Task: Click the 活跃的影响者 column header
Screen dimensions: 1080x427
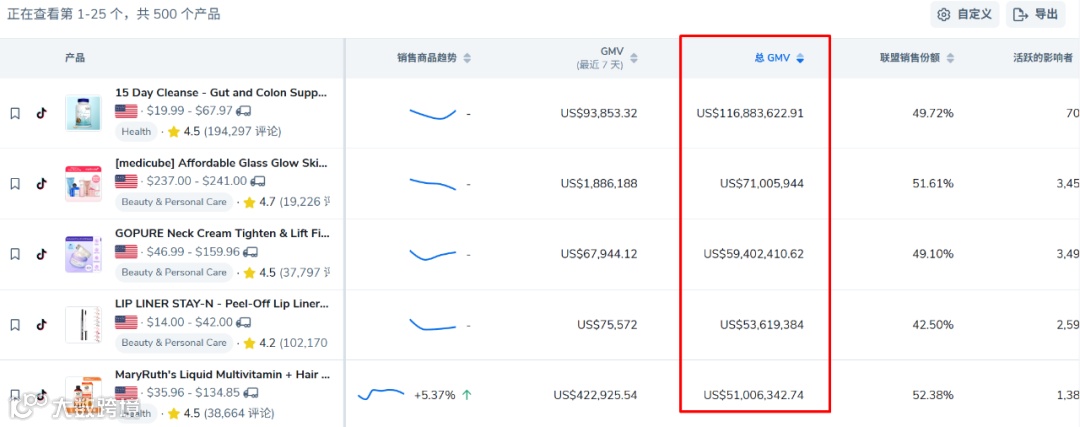Action: pos(1042,58)
